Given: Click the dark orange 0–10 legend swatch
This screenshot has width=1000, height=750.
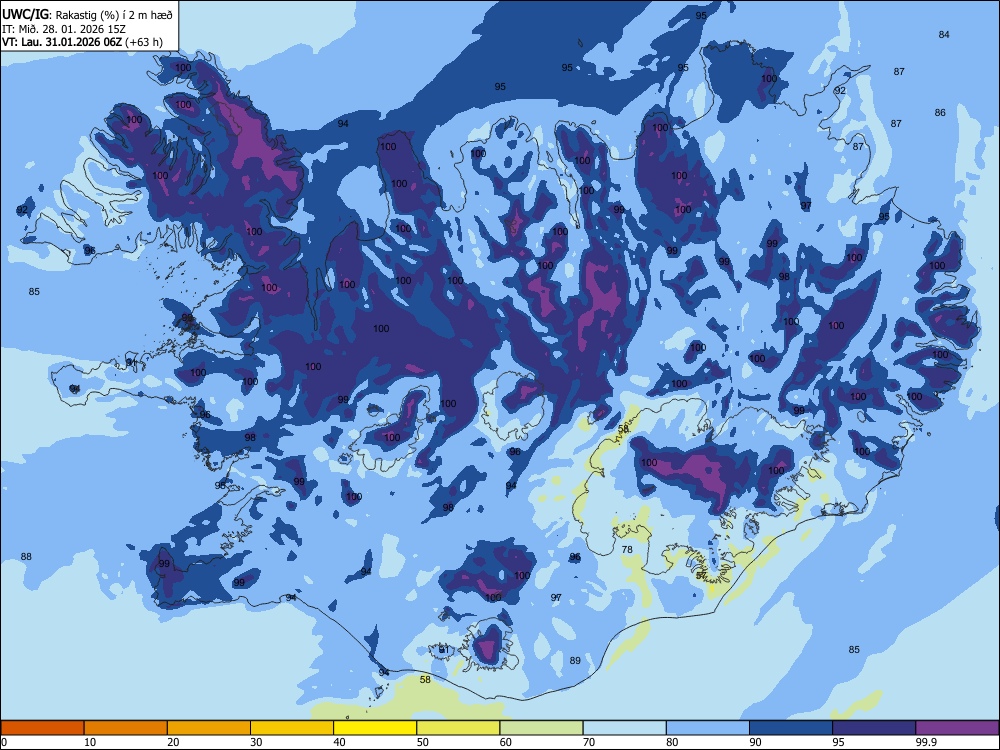Looking at the screenshot, I should (x=42, y=728).
